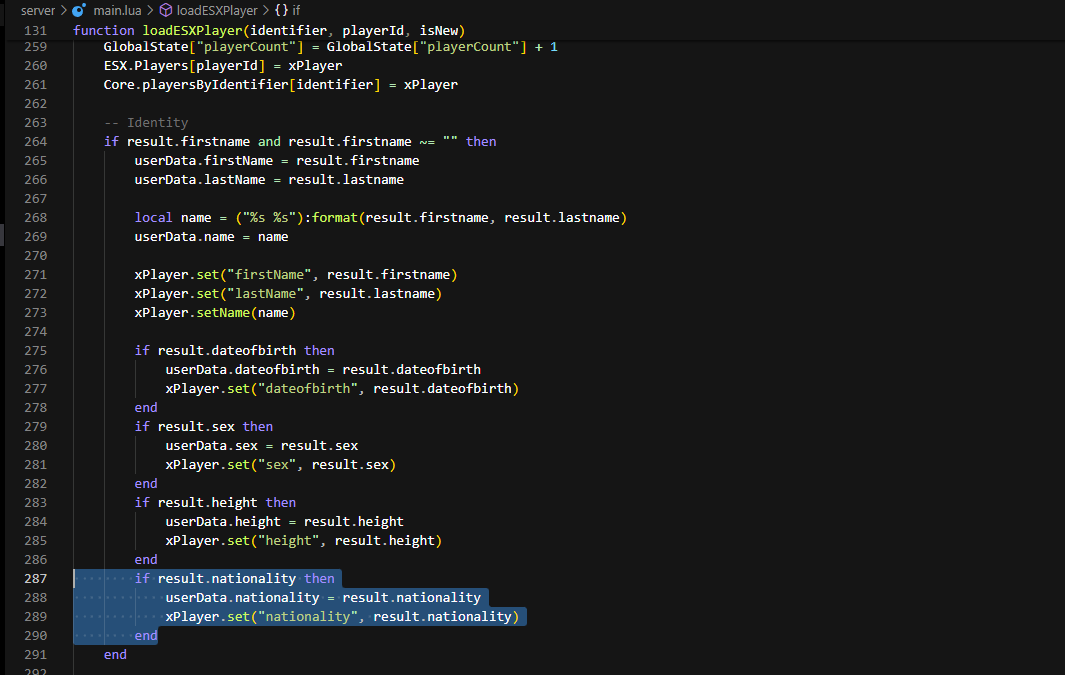Click 'Core.playersByIdentifier' on line 261
Screen dimensions: 1065x675
[196, 84]
